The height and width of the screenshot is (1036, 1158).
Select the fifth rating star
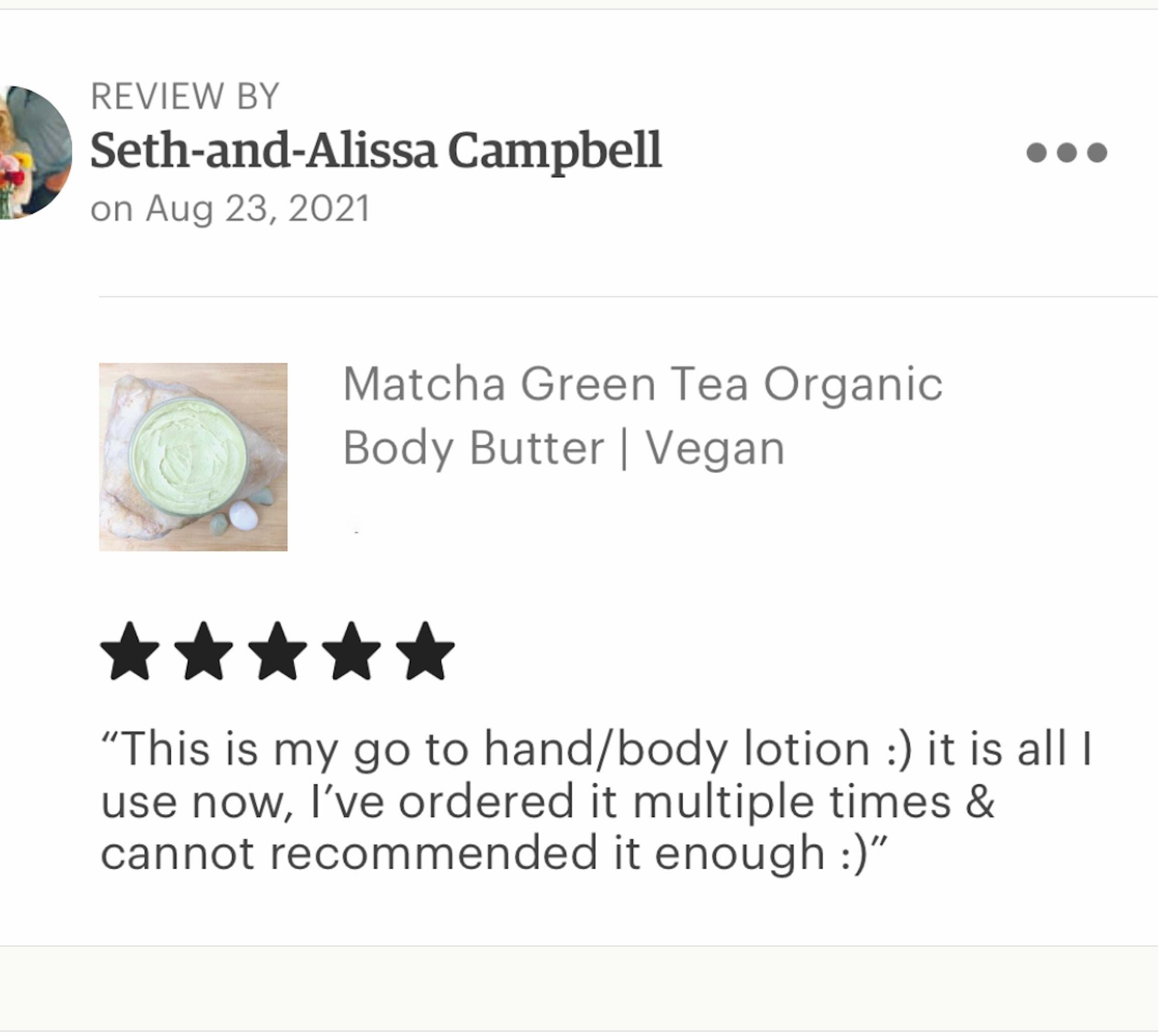click(x=425, y=650)
